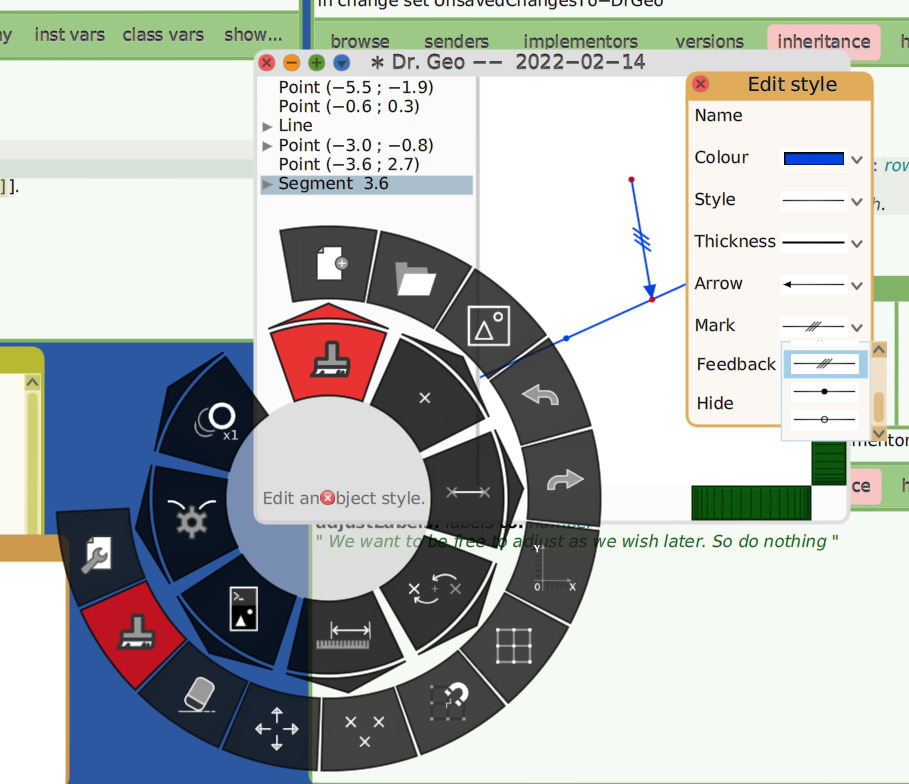Screen dimensions: 909x784
Task: Select the single point tool icon
Action: point(425,398)
